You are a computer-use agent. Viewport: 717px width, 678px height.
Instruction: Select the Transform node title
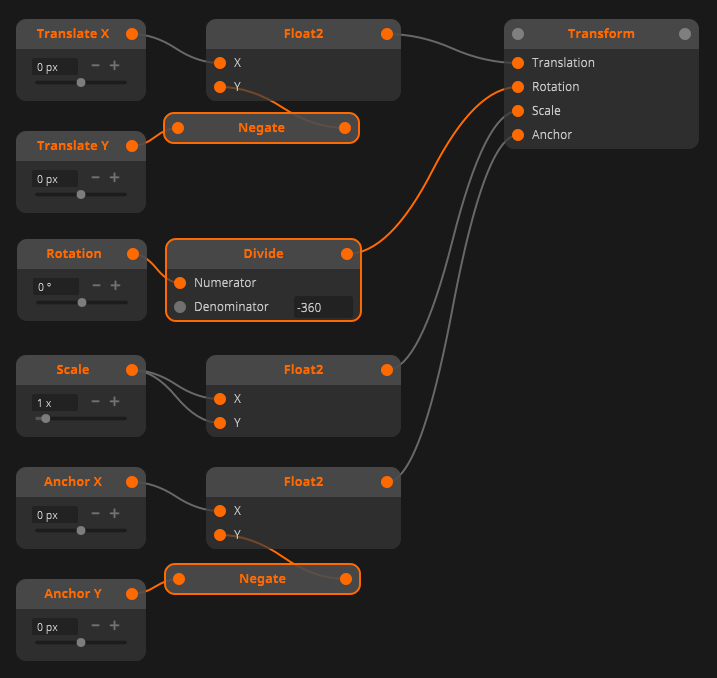click(x=601, y=34)
